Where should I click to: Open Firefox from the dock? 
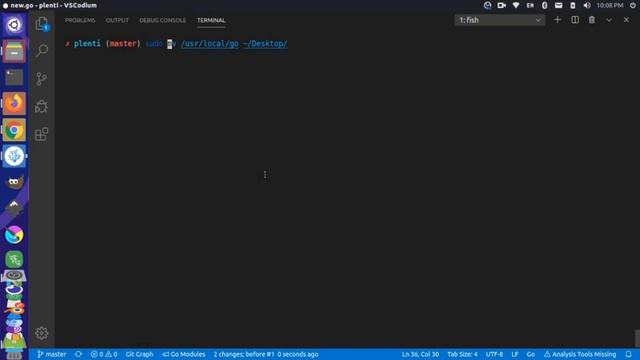[14, 103]
